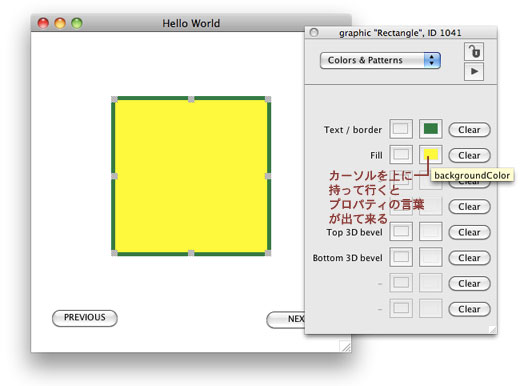This screenshot has height=386, width=532.
Task: Click the NEXT button in Hello World
Action: pyautogui.click(x=286, y=320)
